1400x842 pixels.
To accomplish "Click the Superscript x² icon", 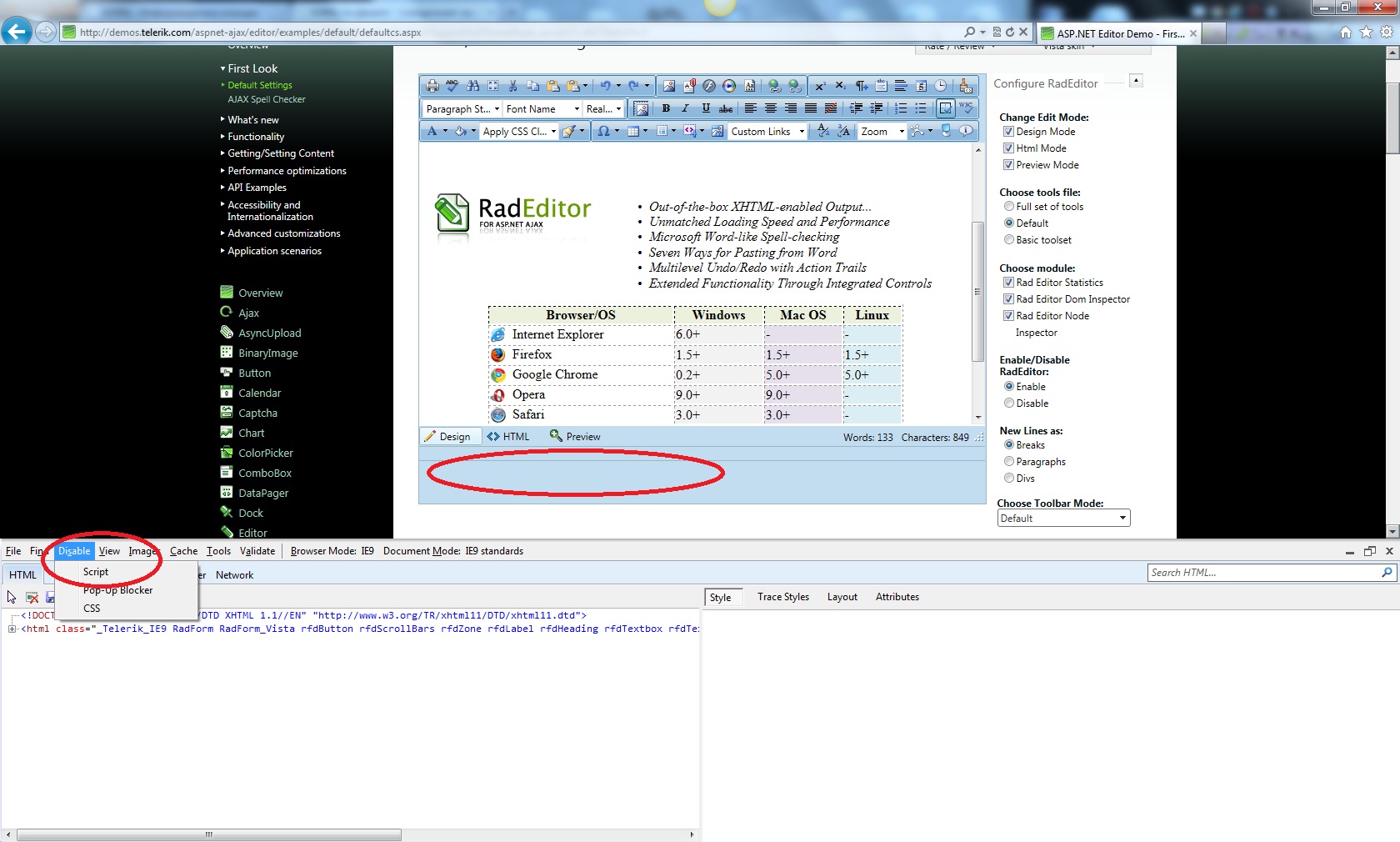I will pos(820,86).
